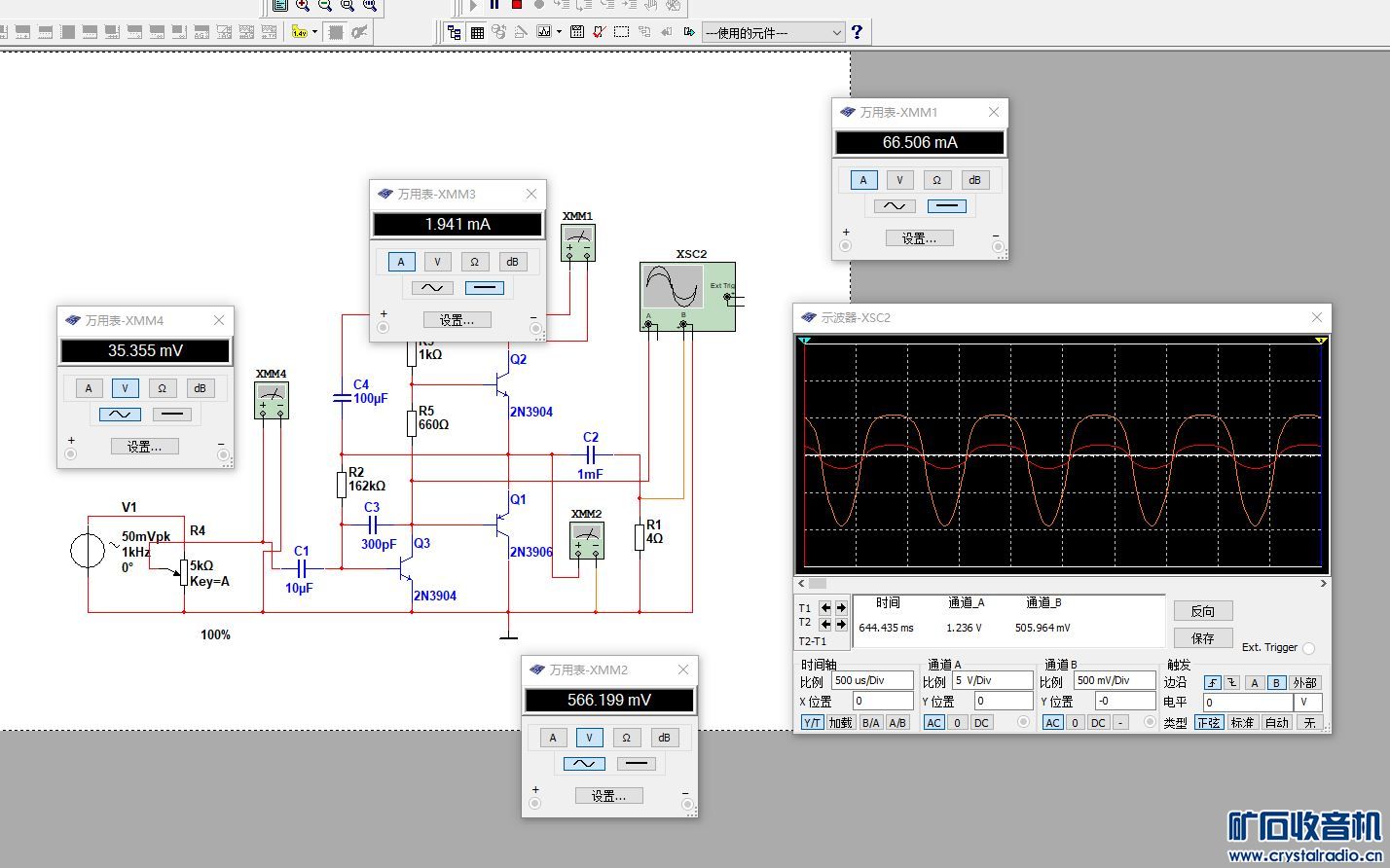1390x868 pixels.
Task: Click the oscilloscope time axis scale field
Action: pos(871,681)
